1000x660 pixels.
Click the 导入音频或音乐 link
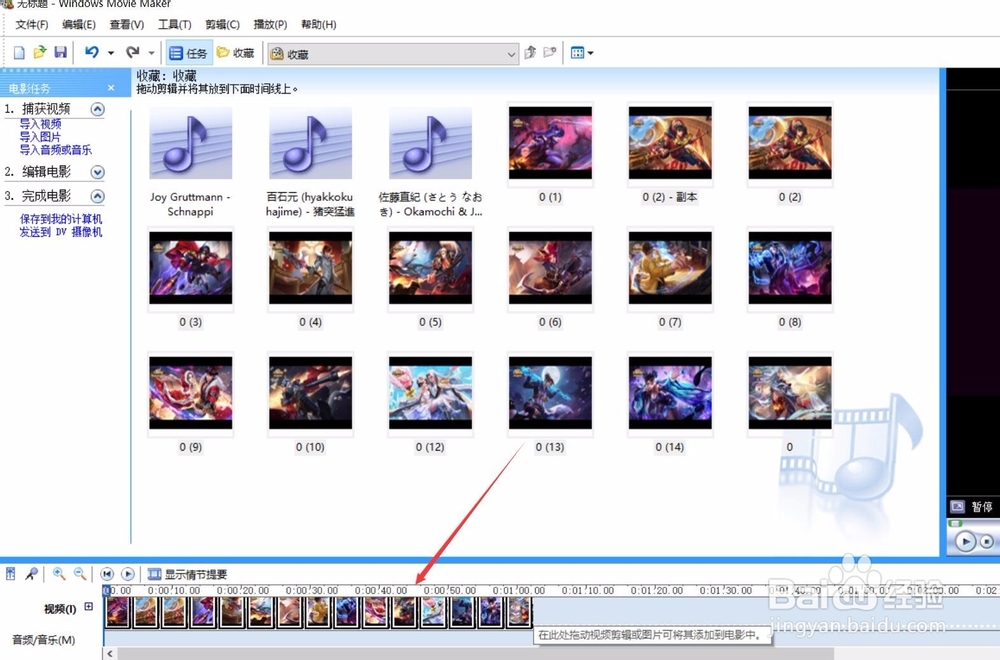click(55, 150)
